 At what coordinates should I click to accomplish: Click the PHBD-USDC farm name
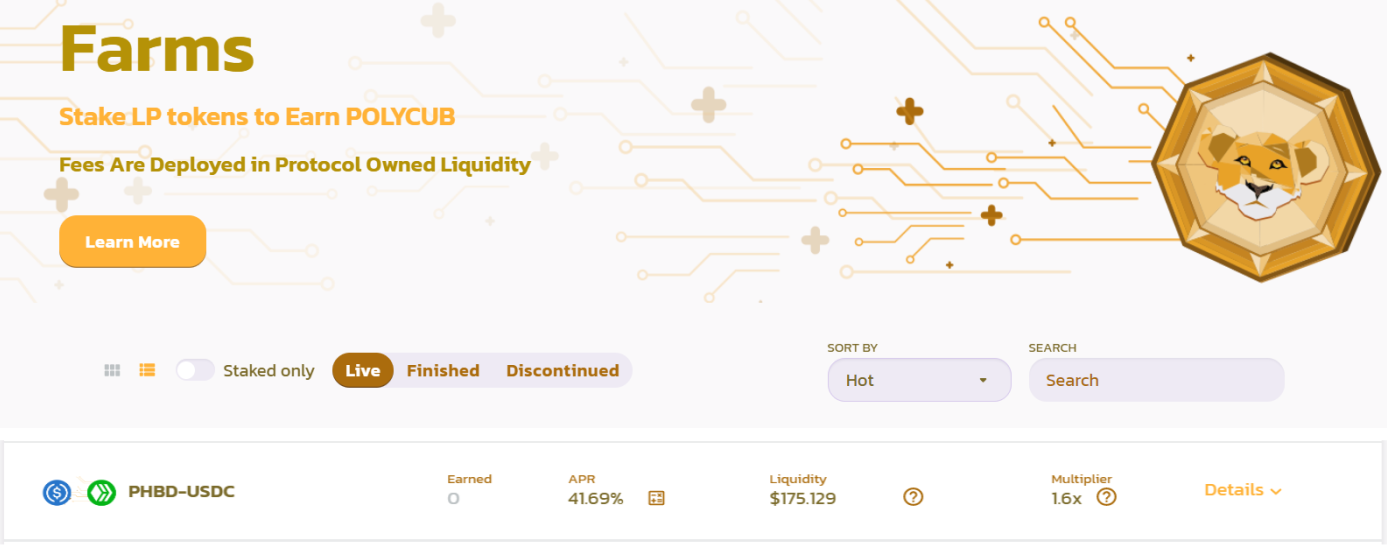point(182,492)
